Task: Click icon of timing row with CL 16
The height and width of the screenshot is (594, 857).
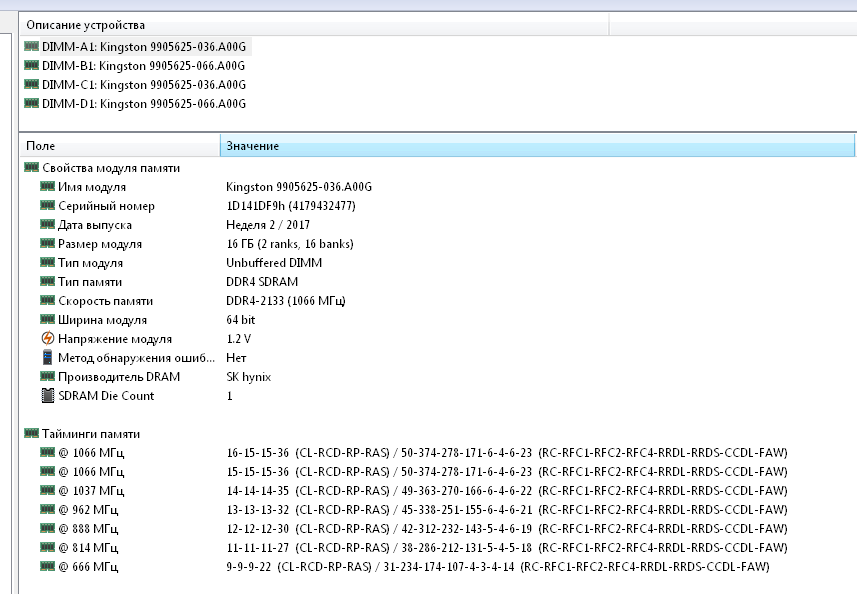Action: click(x=48, y=452)
